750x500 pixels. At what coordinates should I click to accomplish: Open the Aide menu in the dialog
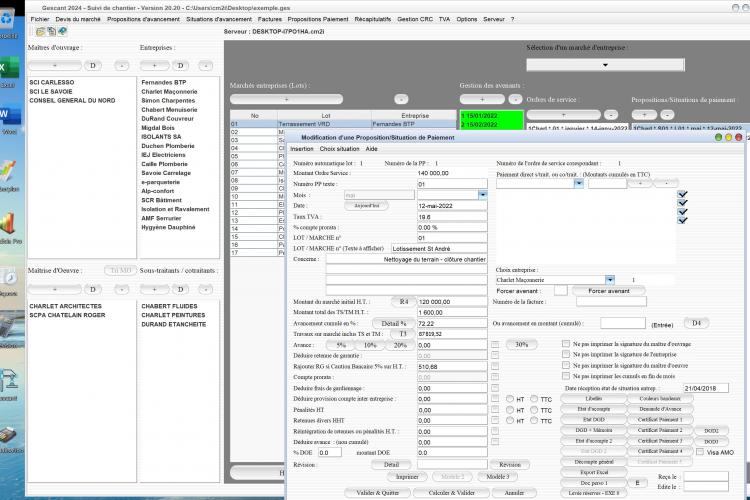[372, 149]
